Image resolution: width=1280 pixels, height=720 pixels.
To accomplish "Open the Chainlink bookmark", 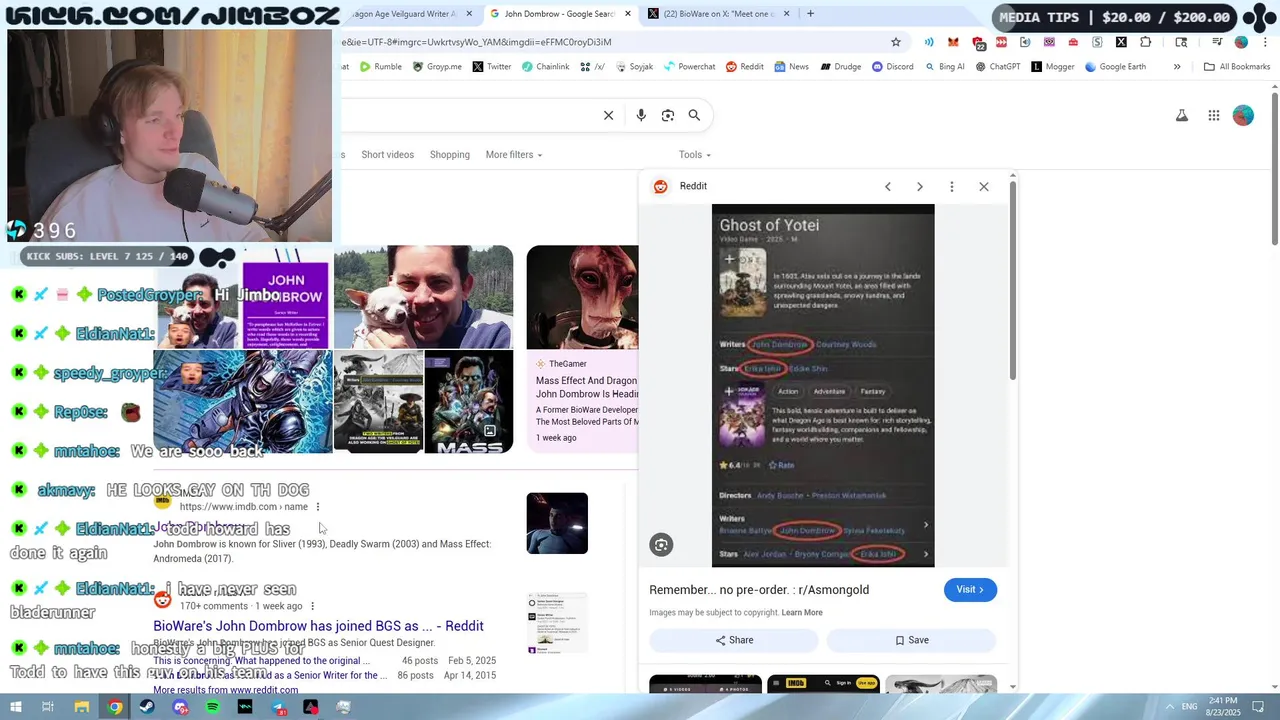I will tap(545, 67).
